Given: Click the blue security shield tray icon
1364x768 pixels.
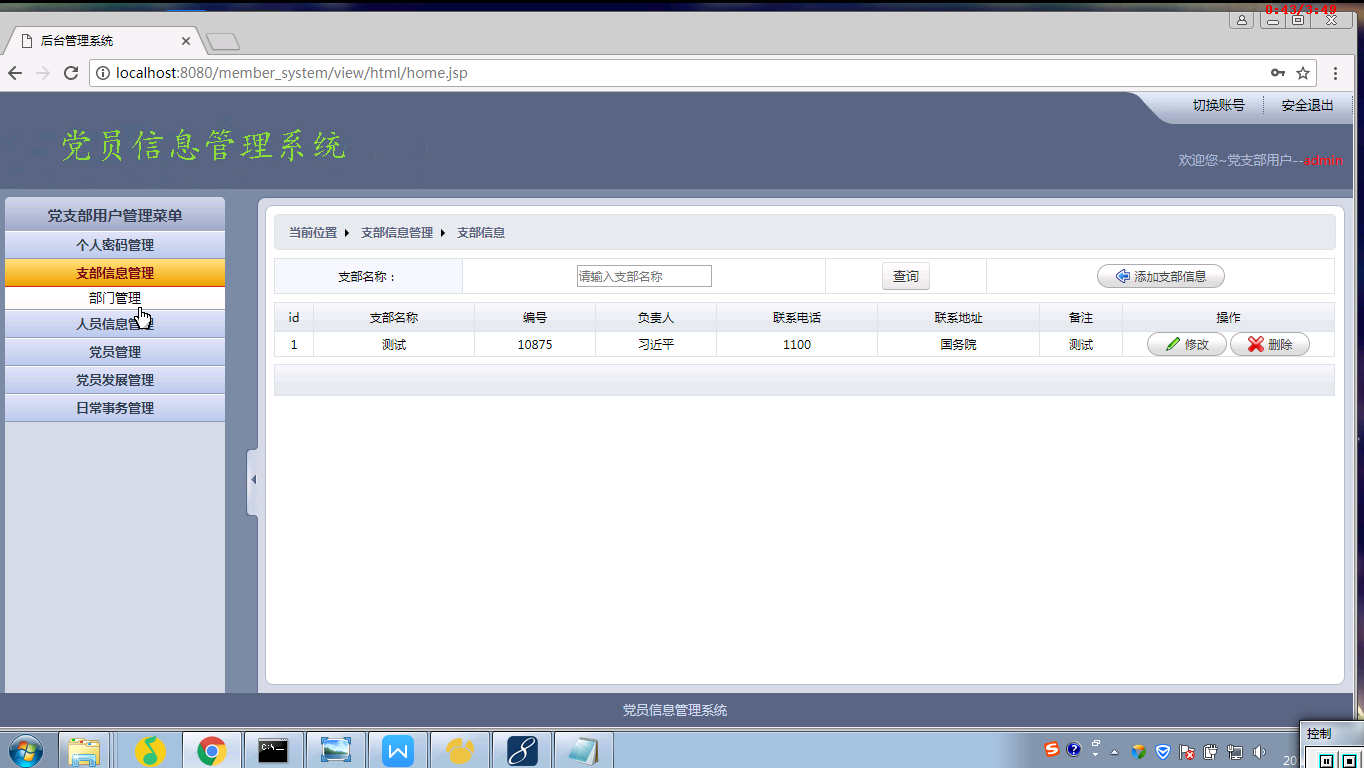Looking at the screenshot, I should point(1163,752).
